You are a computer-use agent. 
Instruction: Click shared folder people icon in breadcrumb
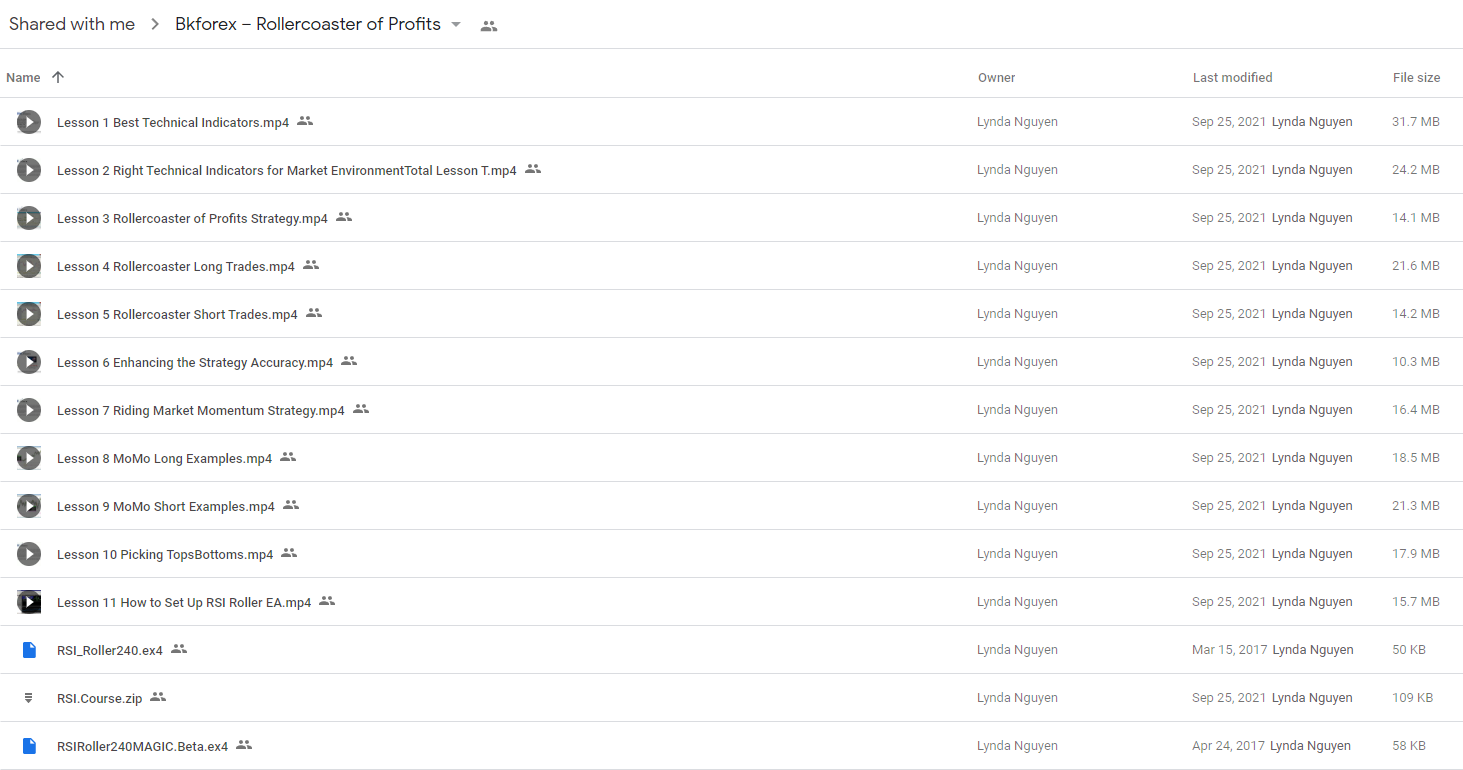point(489,26)
